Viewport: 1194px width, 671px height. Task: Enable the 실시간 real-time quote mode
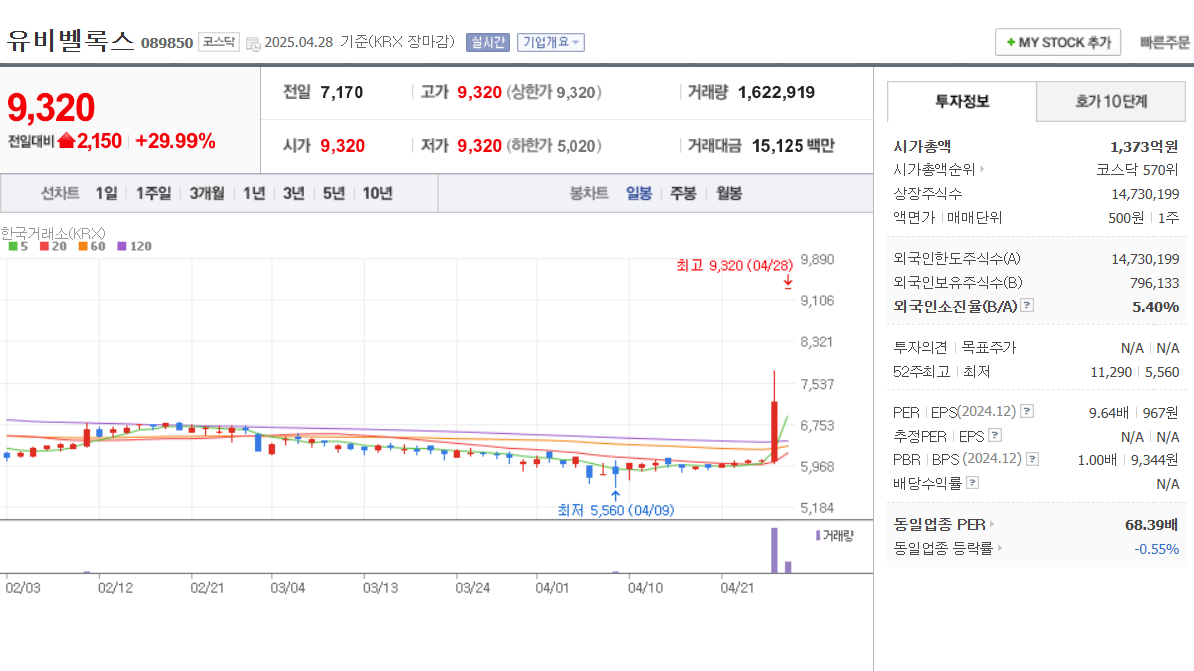click(x=488, y=42)
